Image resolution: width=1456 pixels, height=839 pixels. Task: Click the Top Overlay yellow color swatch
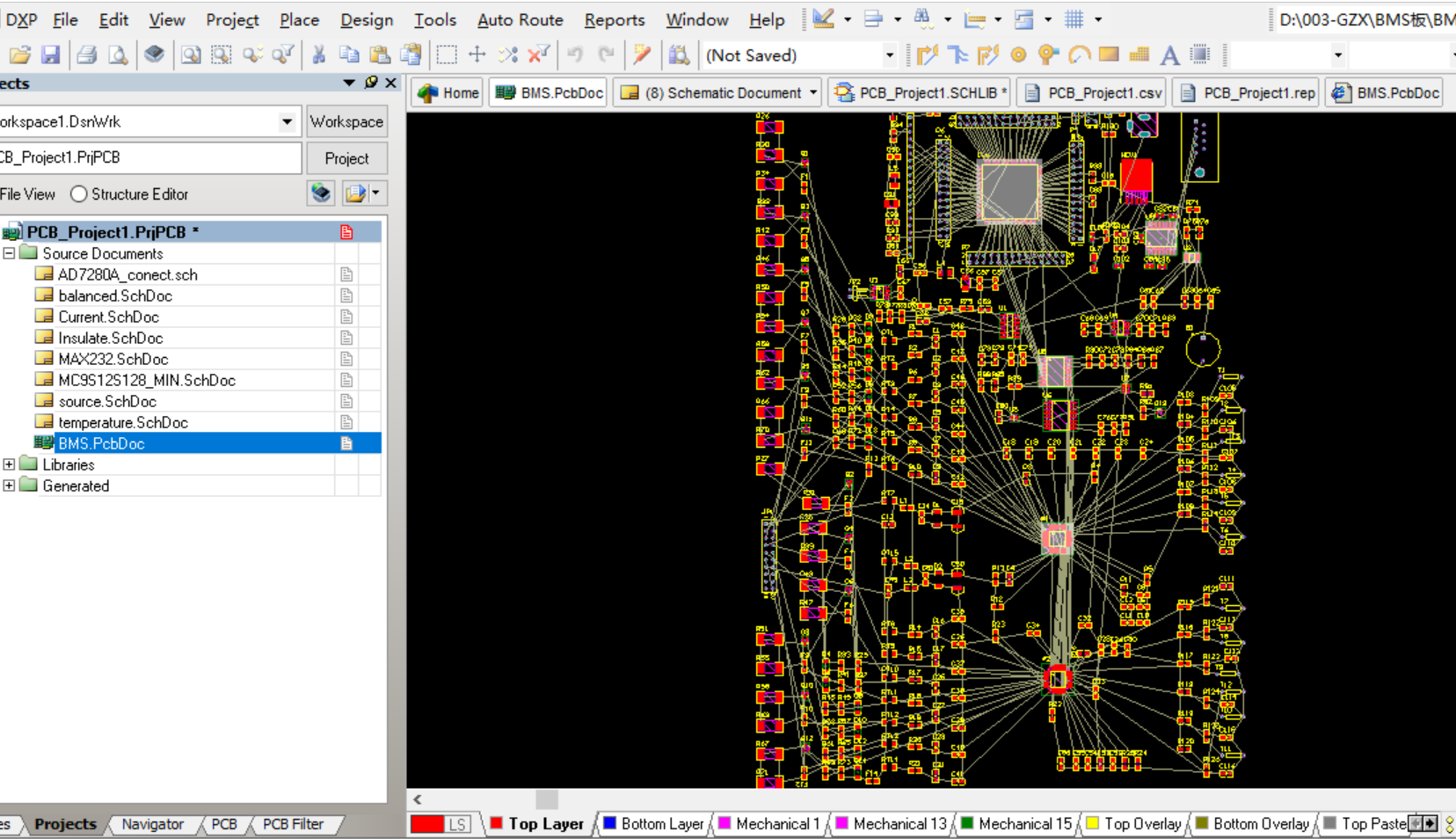pyautogui.click(x=1093, y=823)
